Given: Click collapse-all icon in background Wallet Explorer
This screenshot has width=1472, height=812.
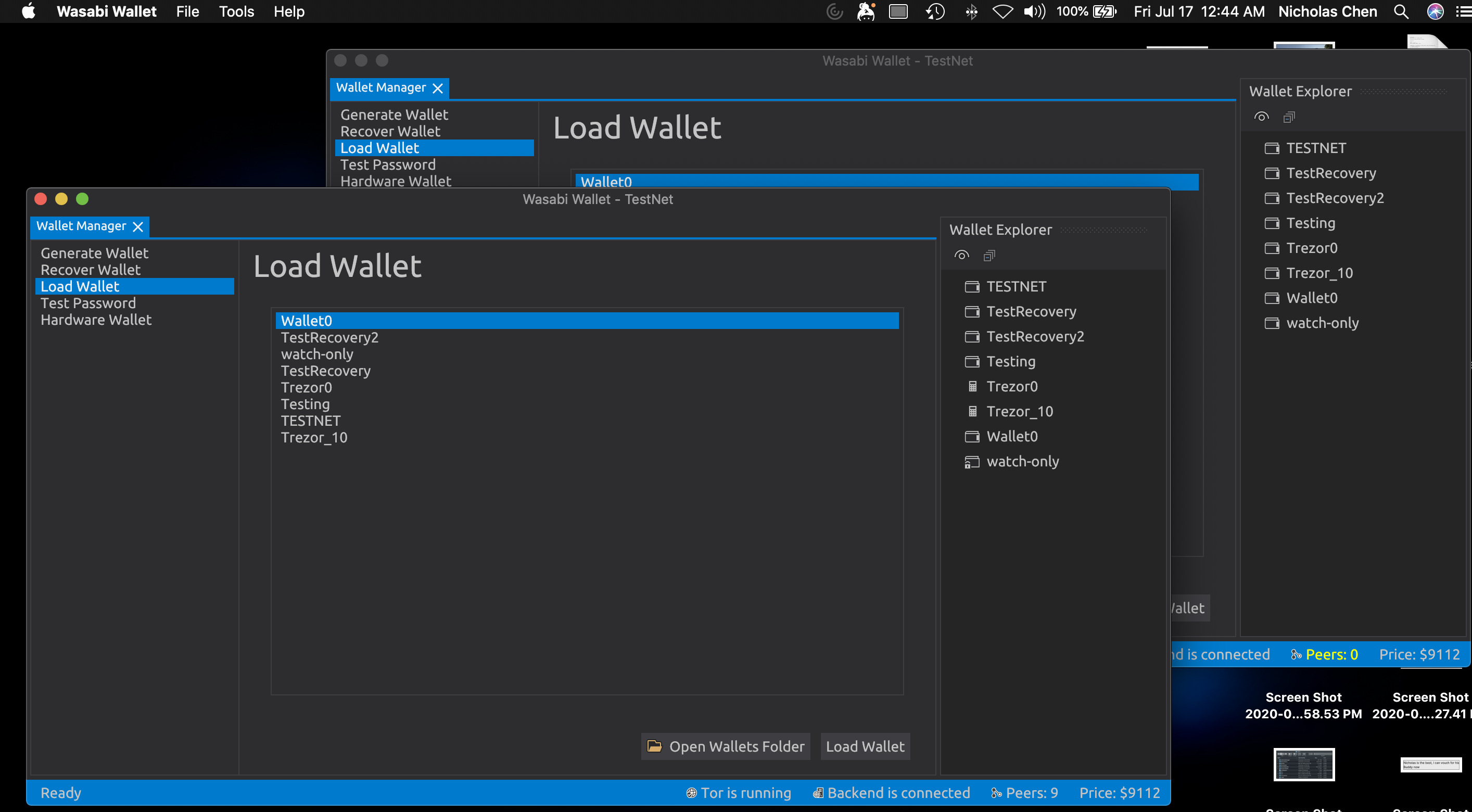Looking at the screenshot, I should 1289,117.
